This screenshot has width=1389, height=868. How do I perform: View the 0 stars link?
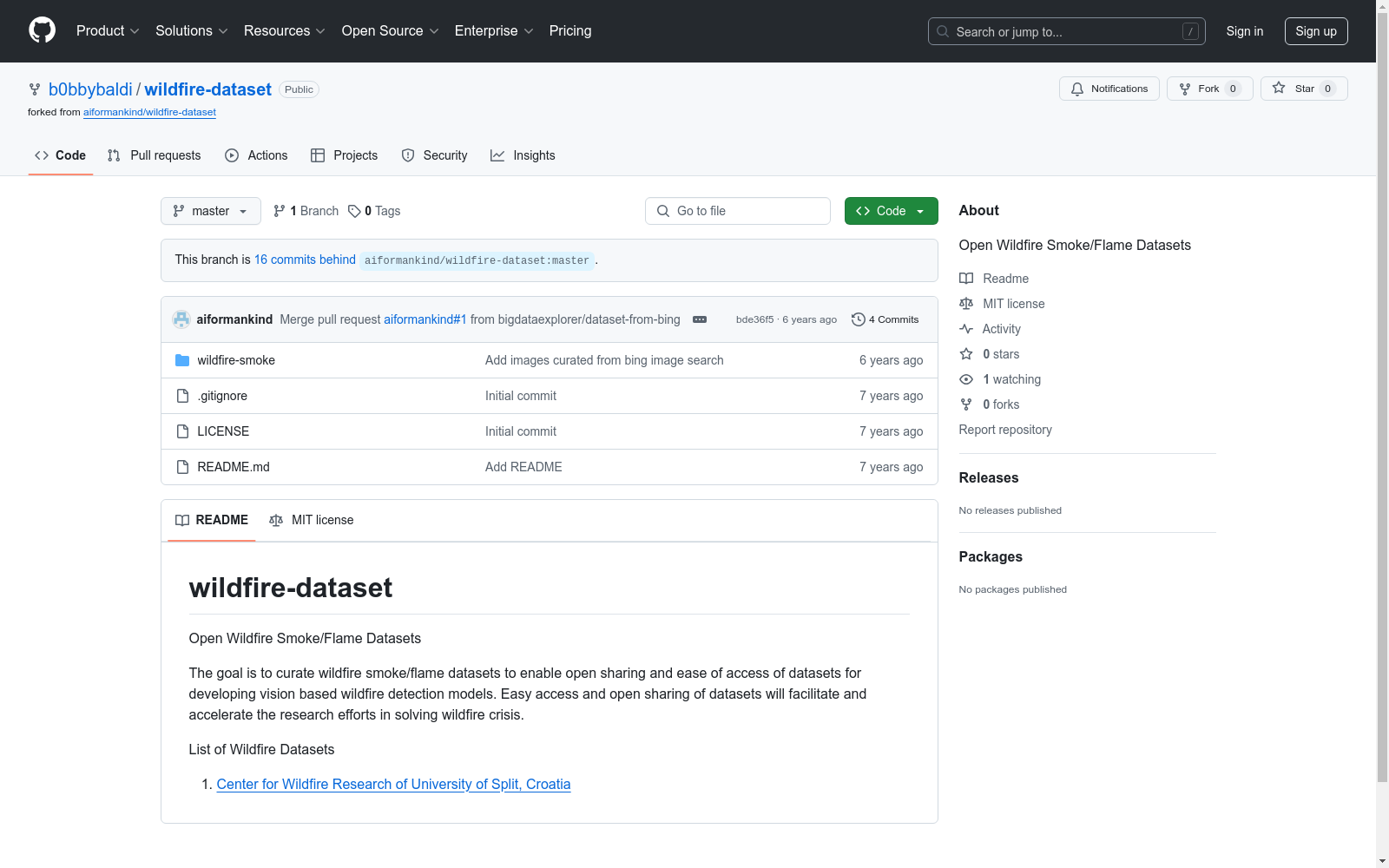tap(990, 354)
